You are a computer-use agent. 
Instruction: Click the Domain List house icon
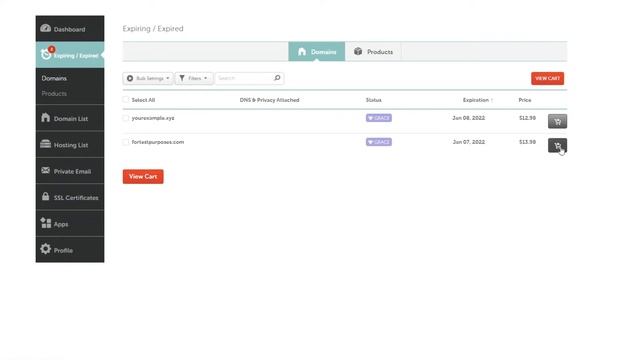click(x=46, y=118)
